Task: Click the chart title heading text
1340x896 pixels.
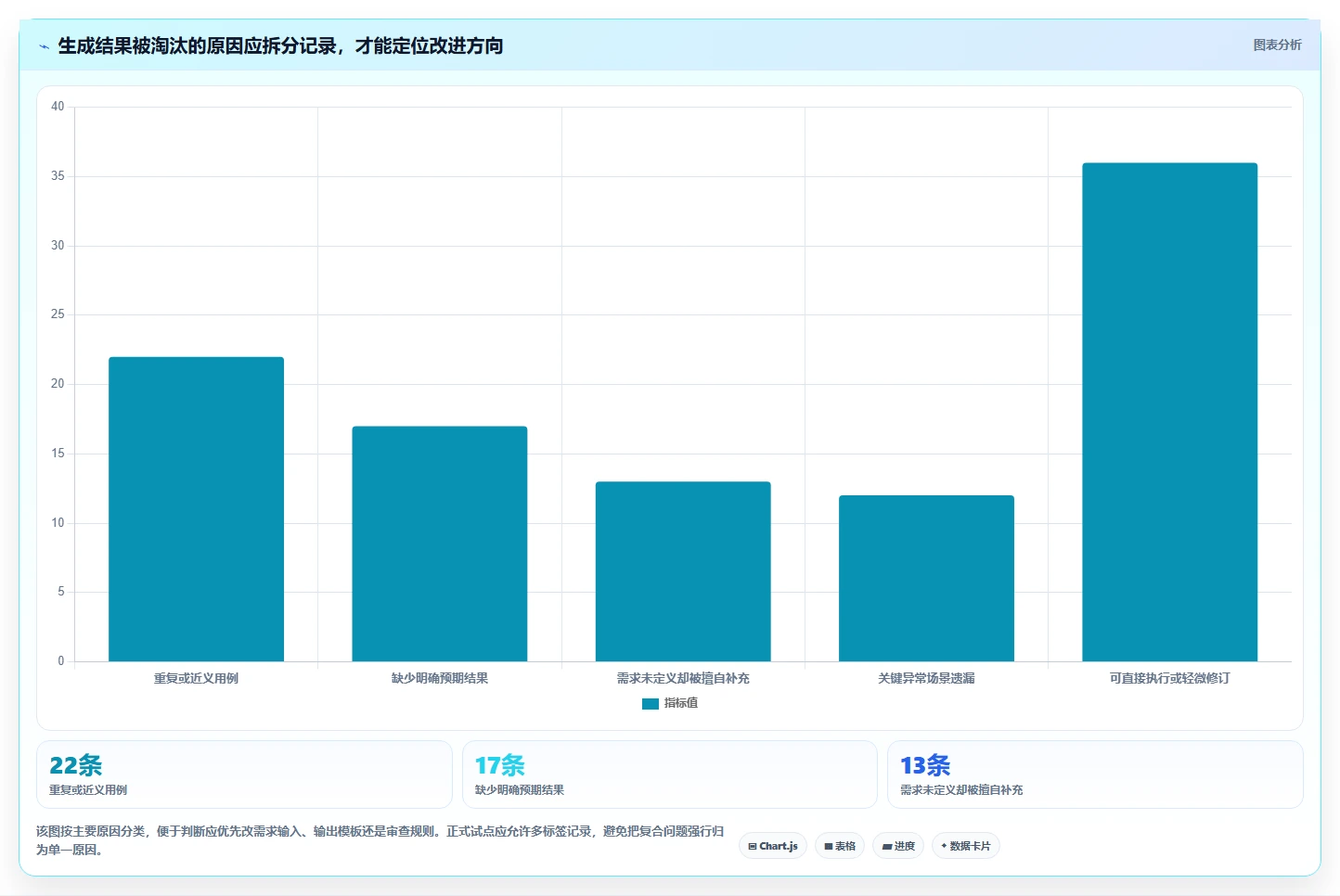Action: [280, 45]
